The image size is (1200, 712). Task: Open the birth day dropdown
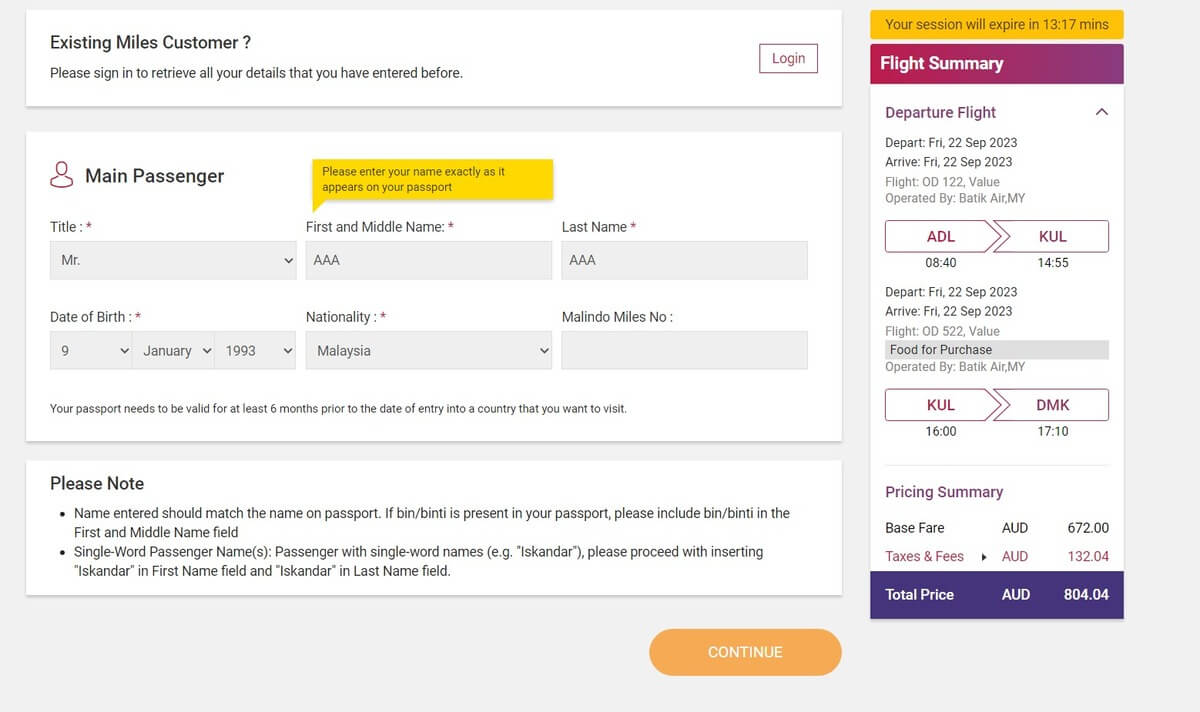[x=91, y=351]
